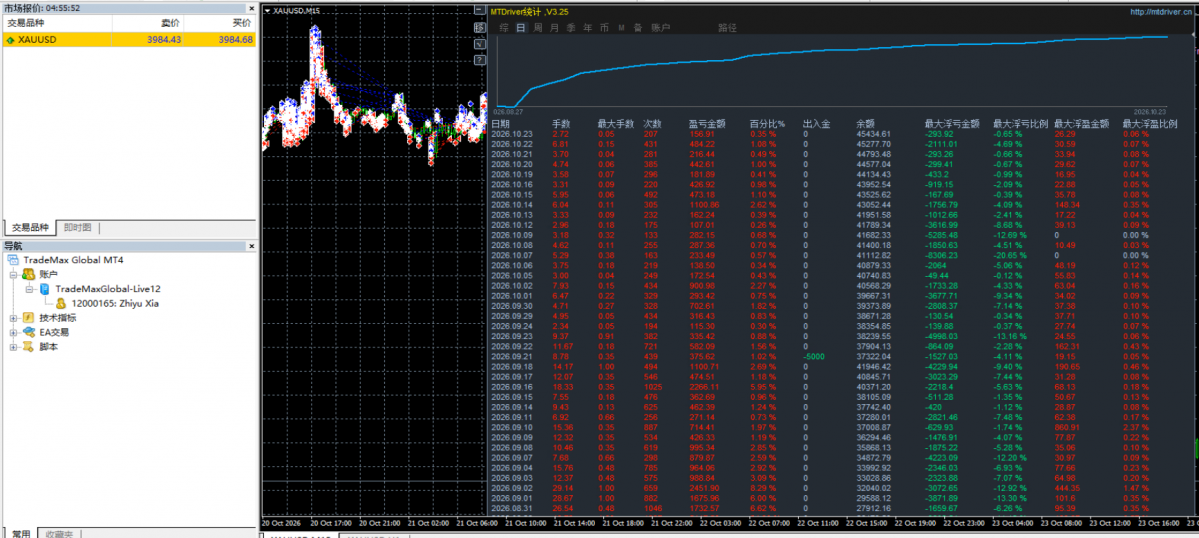The width and height of the screenshot is (1199, 538).
Task: Switch to the 交易品种 tab
Action: point(31,228)
